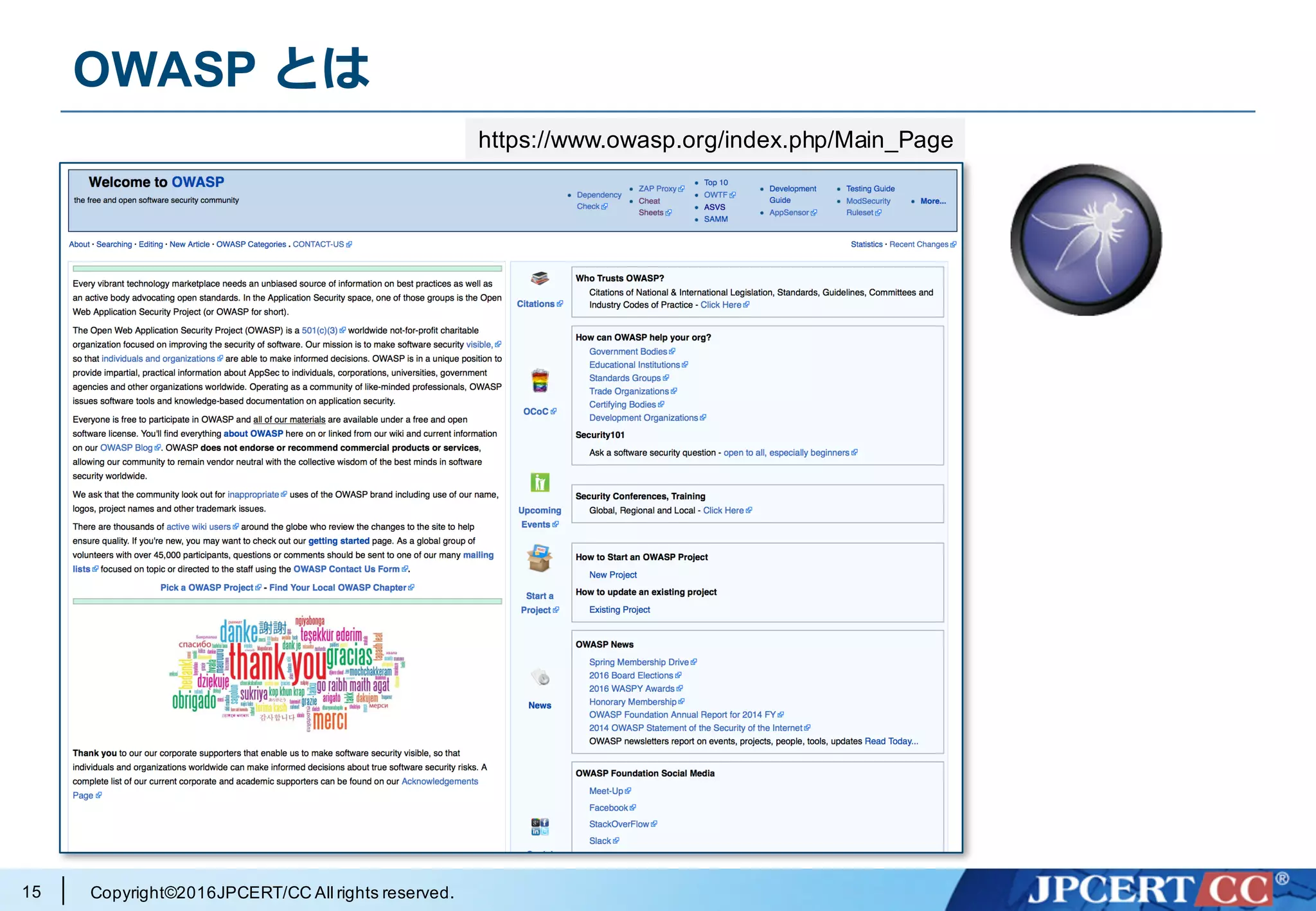Click the OCoC colorful cup icon
Screen dimensions: 1316x911
point(540,381)
